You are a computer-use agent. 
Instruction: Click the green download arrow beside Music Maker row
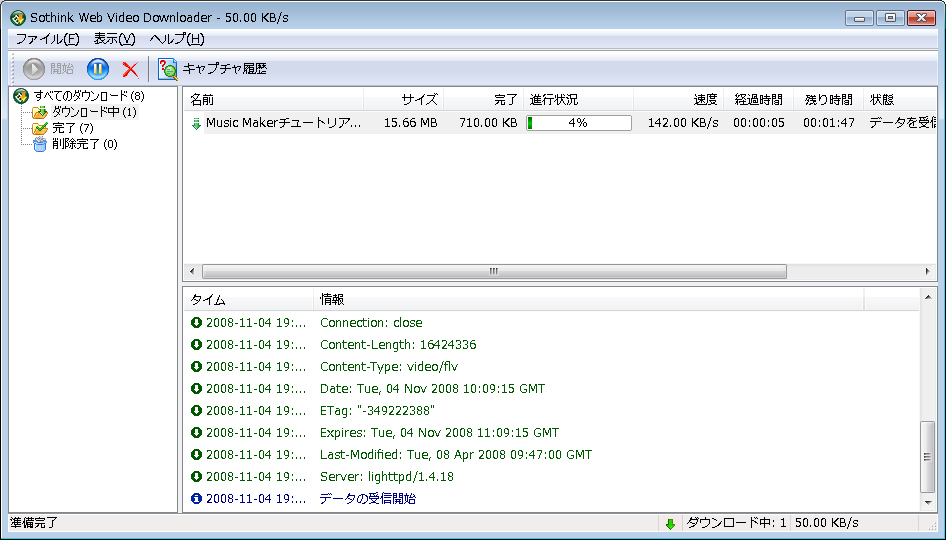pos(196,124)
